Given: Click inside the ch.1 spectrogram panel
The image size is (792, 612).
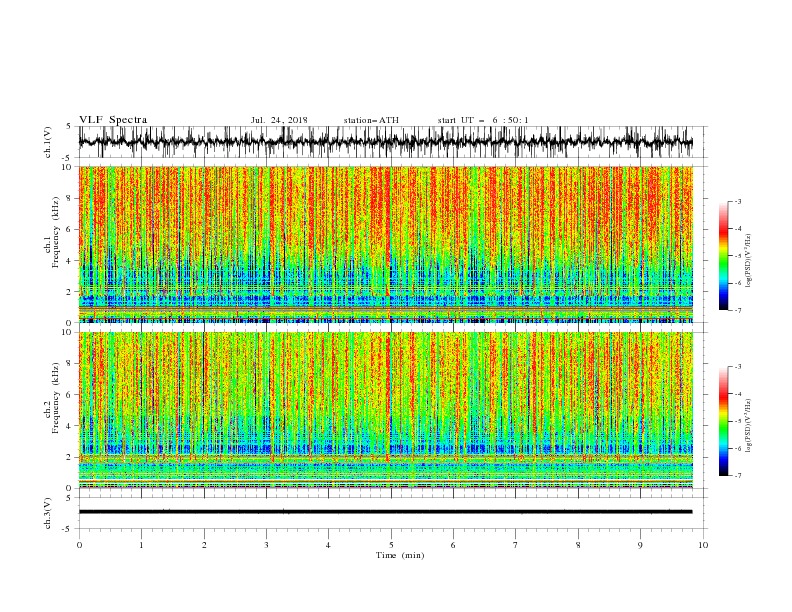Looking at the screenshot, I should click(385, 244).
